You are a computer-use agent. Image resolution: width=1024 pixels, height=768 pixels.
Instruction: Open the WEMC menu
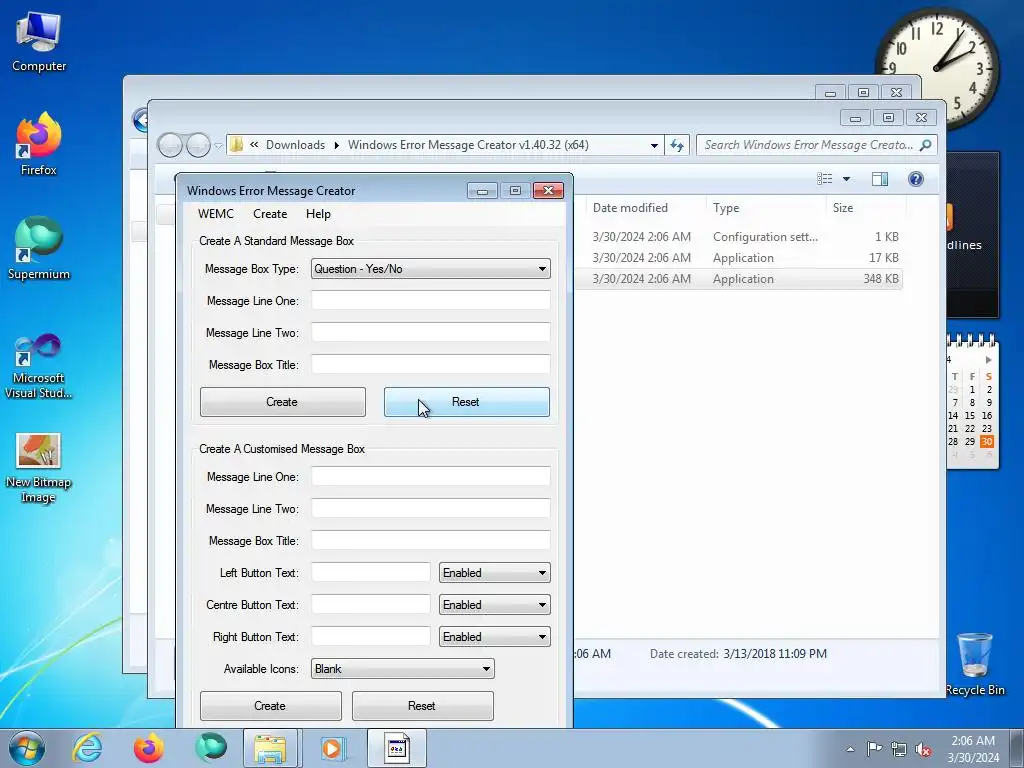coord(216,214)
